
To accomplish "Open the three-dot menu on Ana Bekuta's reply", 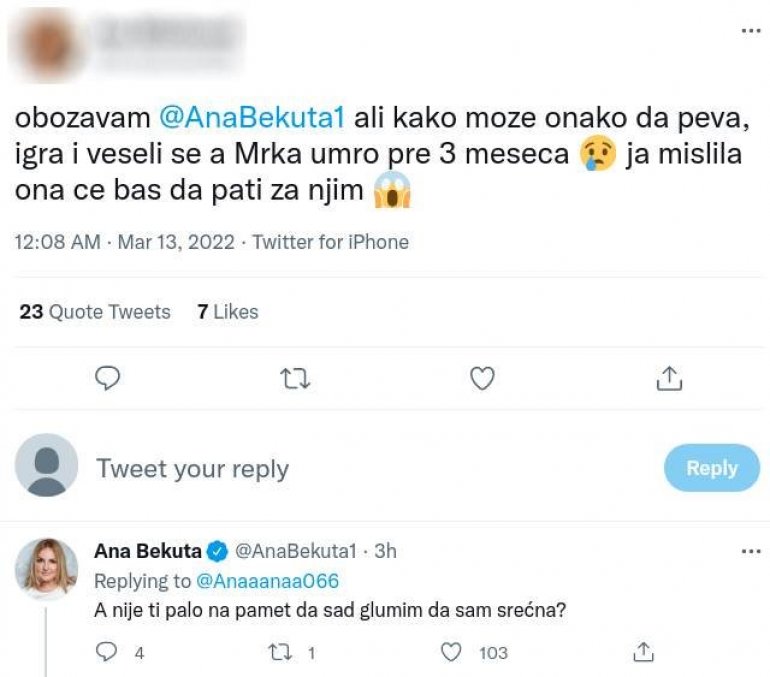I will [750, 551].
